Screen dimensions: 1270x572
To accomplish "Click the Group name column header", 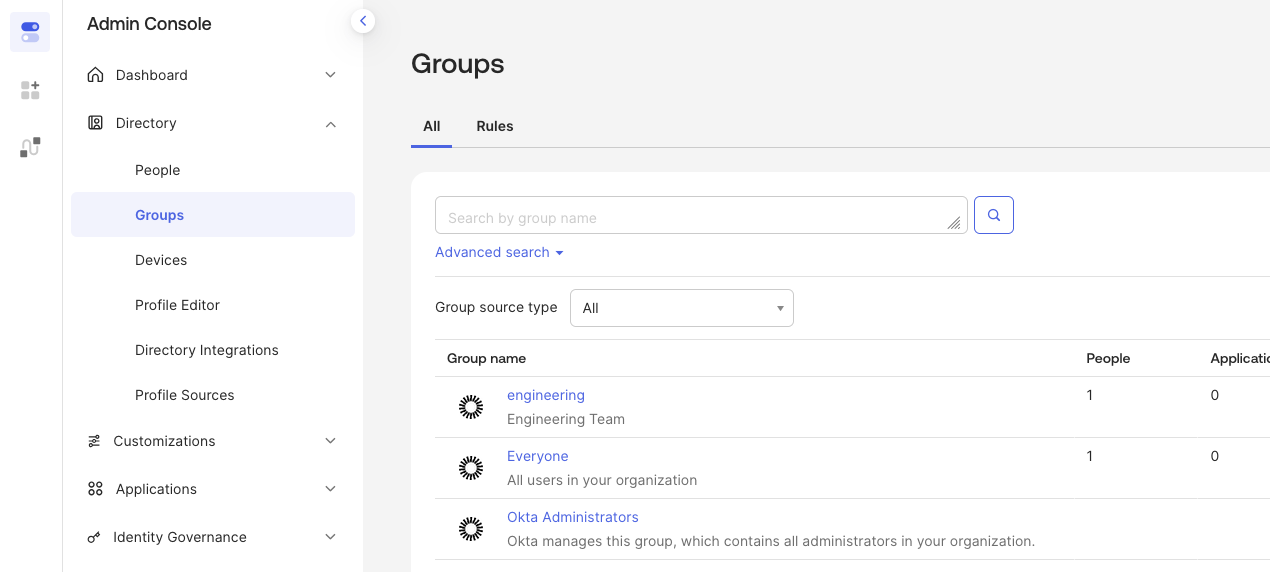I will (486, 358).
